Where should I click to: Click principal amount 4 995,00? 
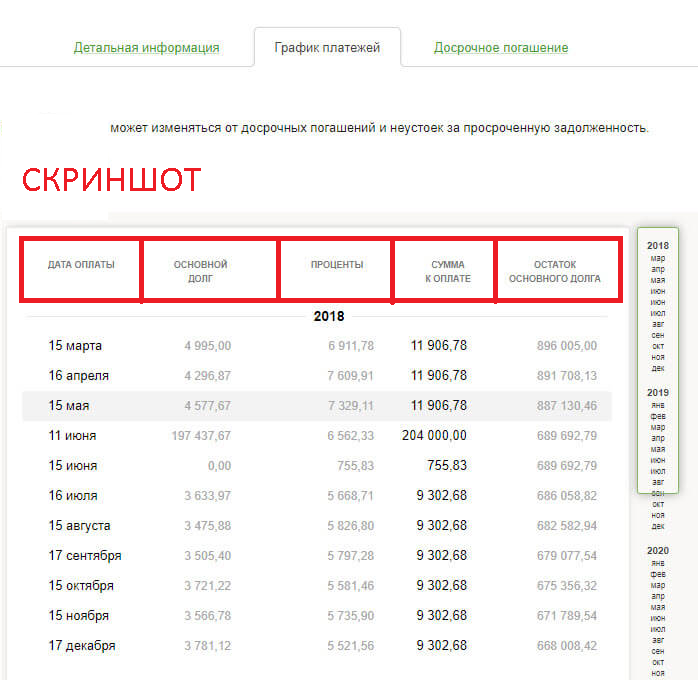pyautogui.click(x=208, y=346)
